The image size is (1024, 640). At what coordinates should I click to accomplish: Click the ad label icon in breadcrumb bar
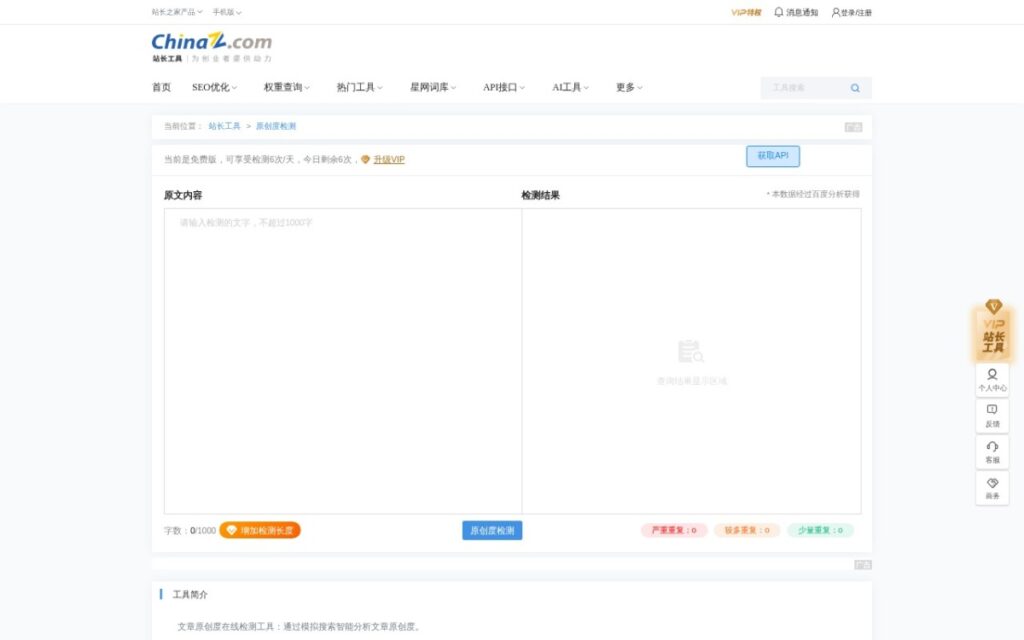click(854, 127)
